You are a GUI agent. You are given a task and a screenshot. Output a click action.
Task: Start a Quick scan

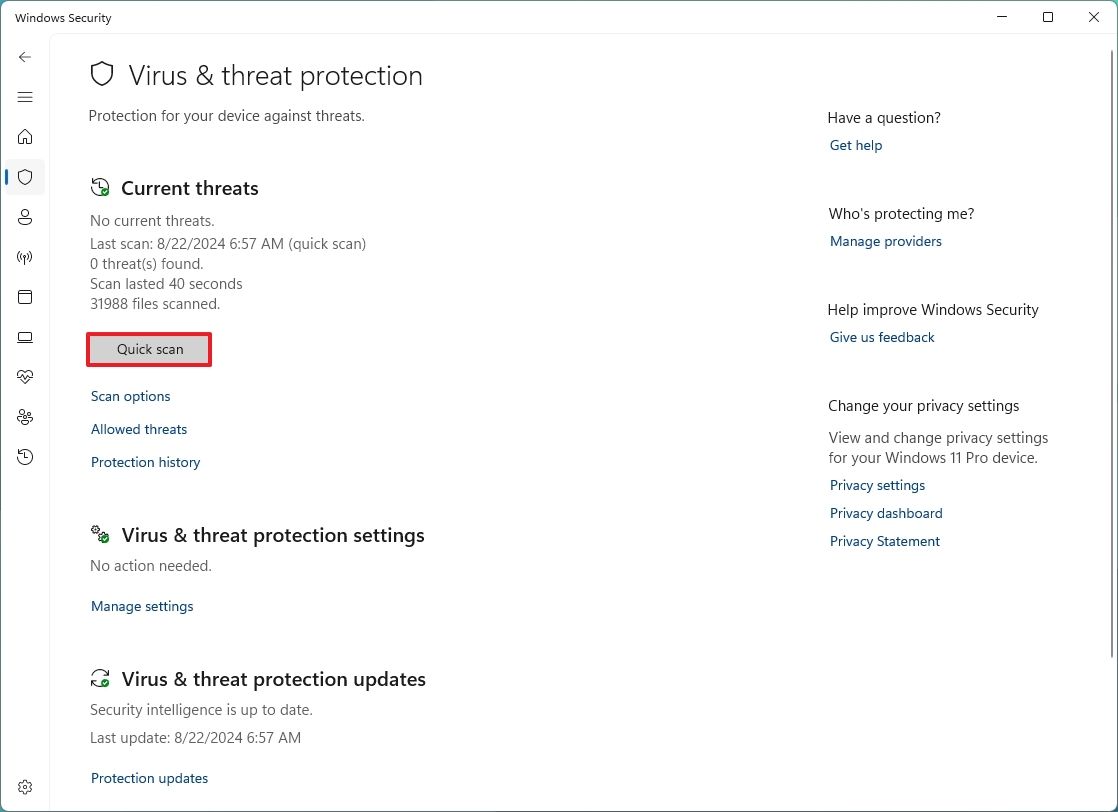pyautogui.click(x=148, y=349)
